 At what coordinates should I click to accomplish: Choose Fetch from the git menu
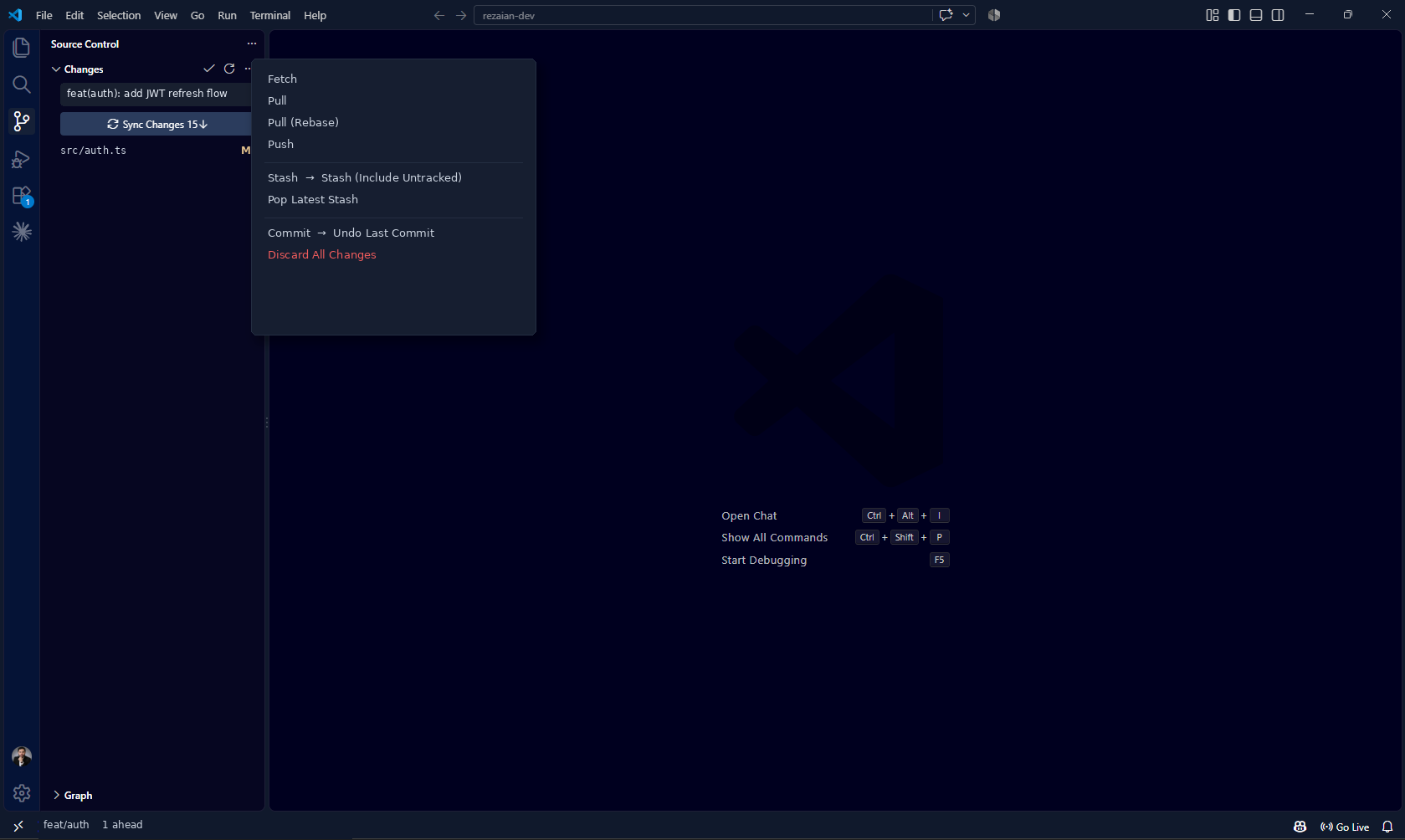[282, 79]
